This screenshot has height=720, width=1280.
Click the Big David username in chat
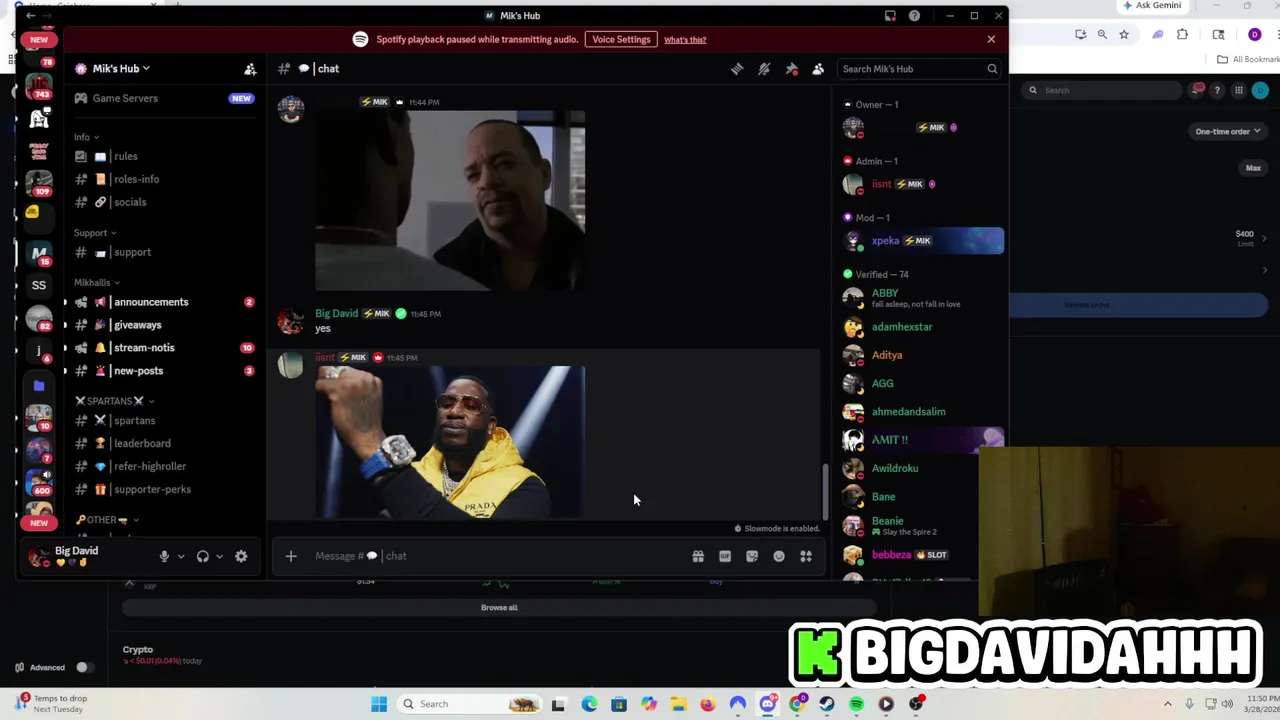point(336,313)
